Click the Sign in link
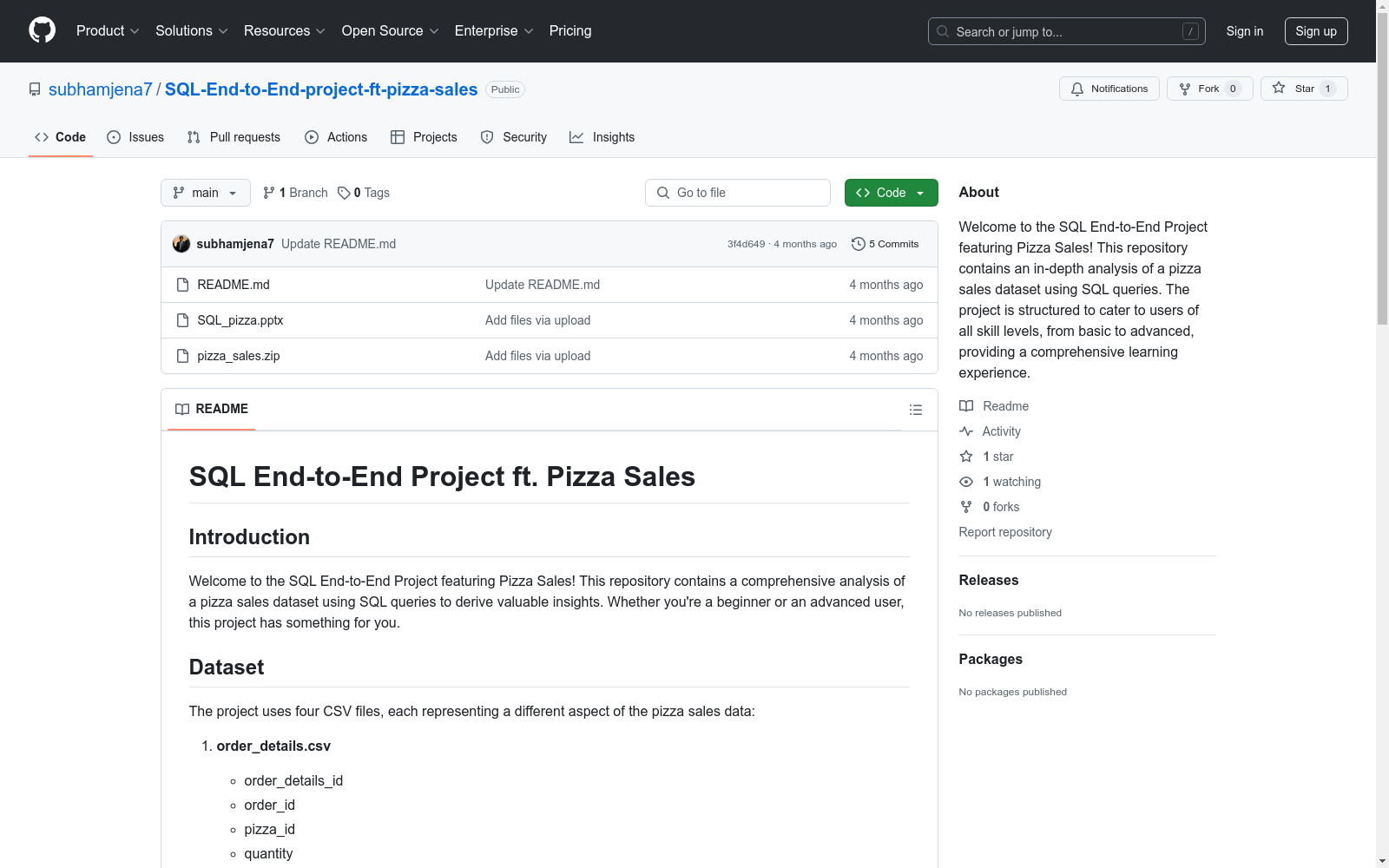Screen dimensions: 1389x868 [1245, 31]
